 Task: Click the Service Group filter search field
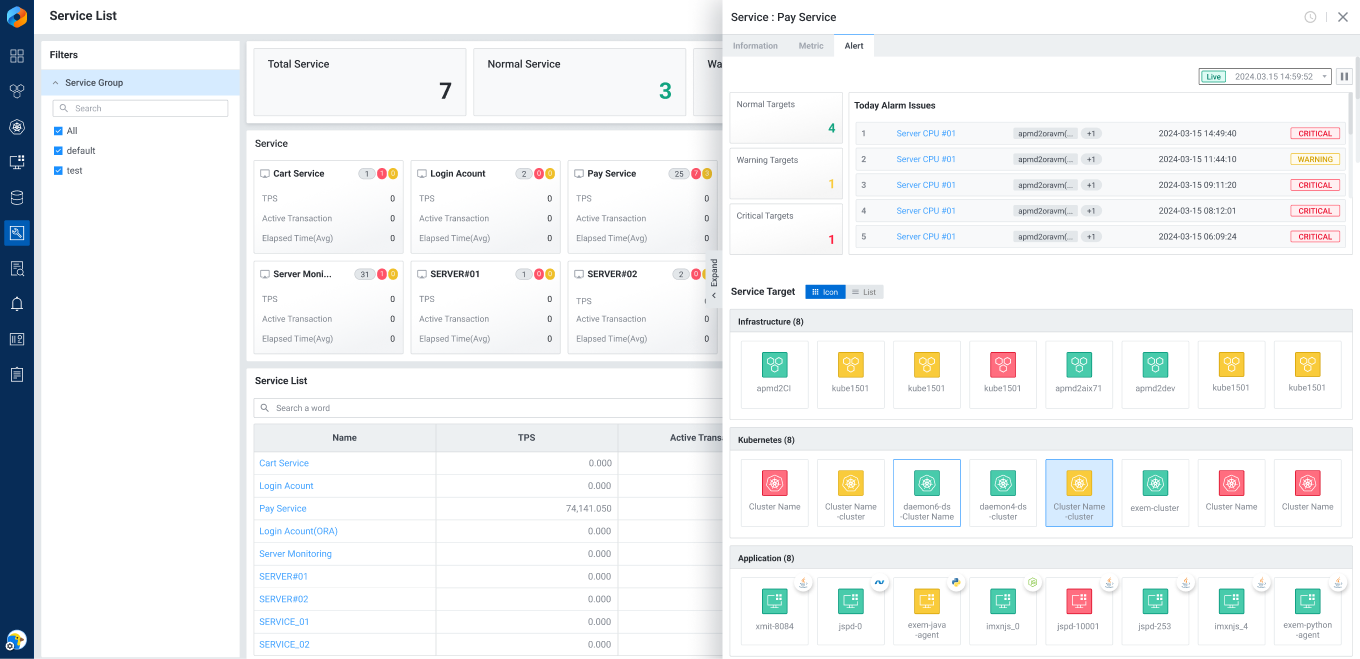tap(140, 108)
